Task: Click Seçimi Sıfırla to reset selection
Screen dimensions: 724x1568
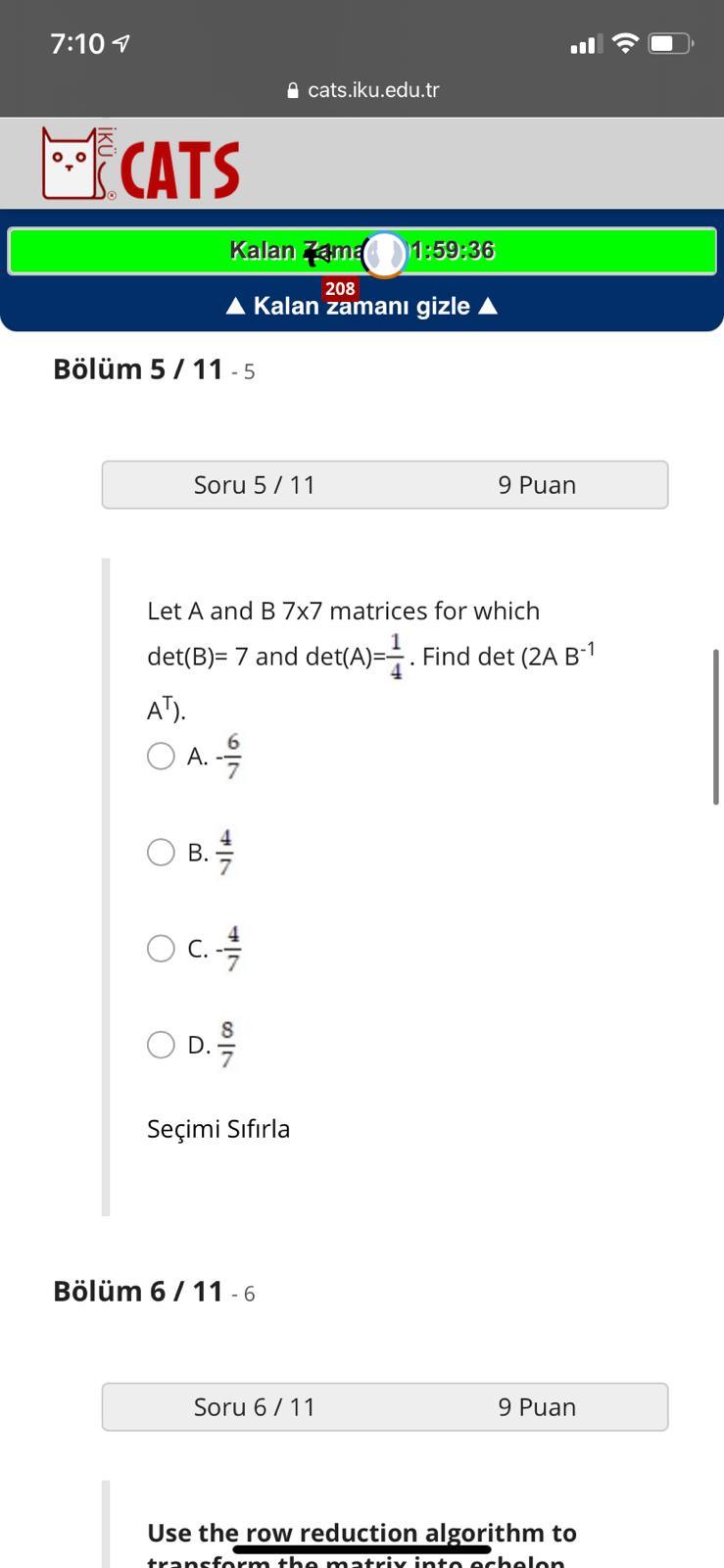Action: 218,1128
